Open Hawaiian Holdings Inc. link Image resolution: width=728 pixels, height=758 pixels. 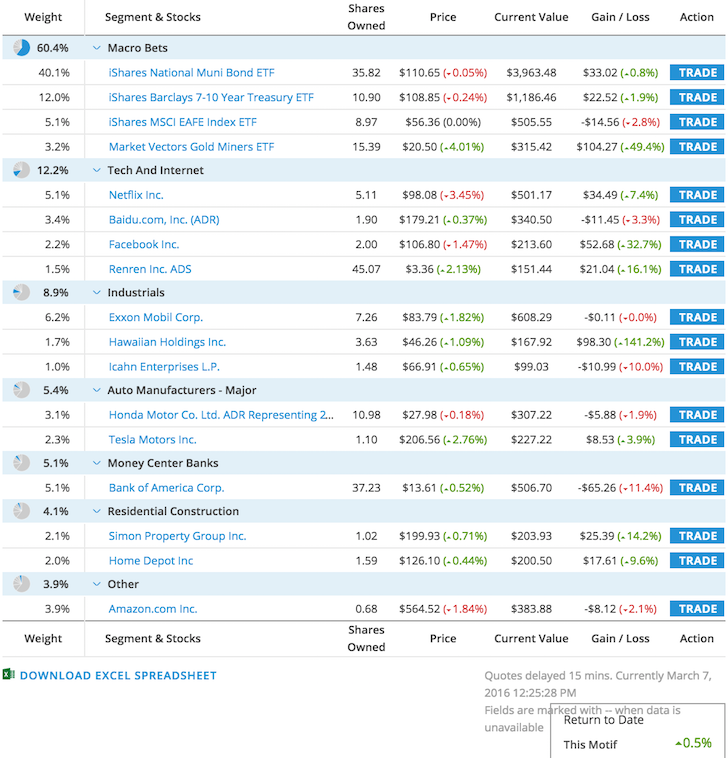click(x=167, y=342)
